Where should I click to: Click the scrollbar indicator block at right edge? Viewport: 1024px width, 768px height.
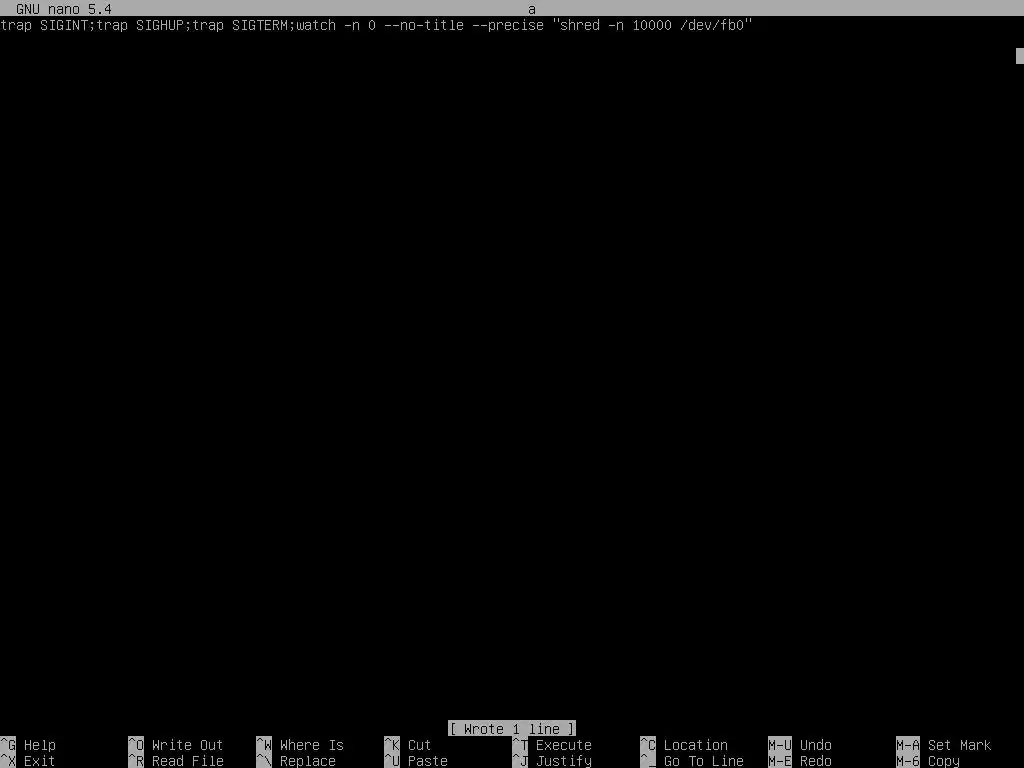click(1020, 56)
